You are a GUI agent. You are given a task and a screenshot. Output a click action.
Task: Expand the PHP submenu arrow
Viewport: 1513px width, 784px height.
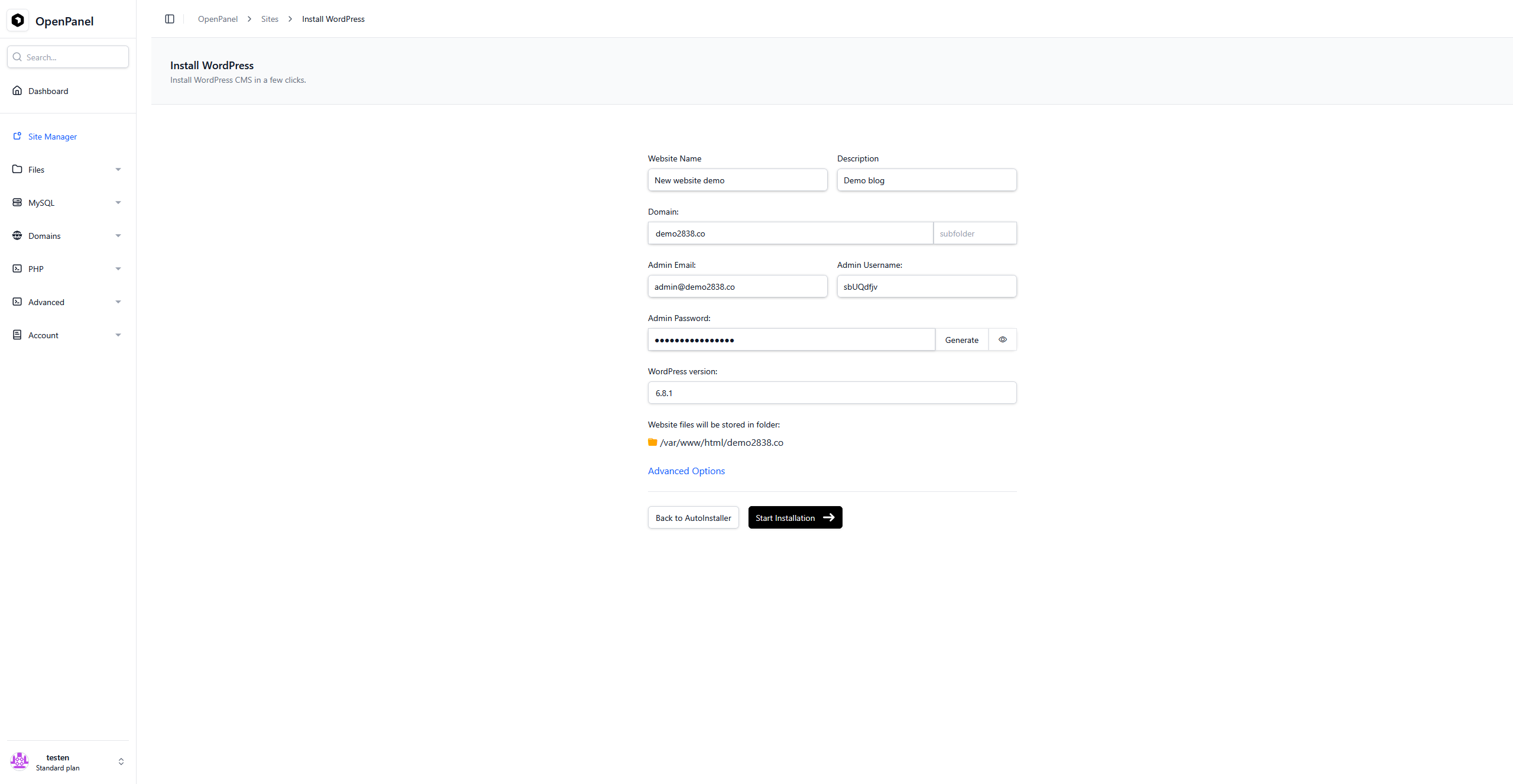[x=118, y=269]
